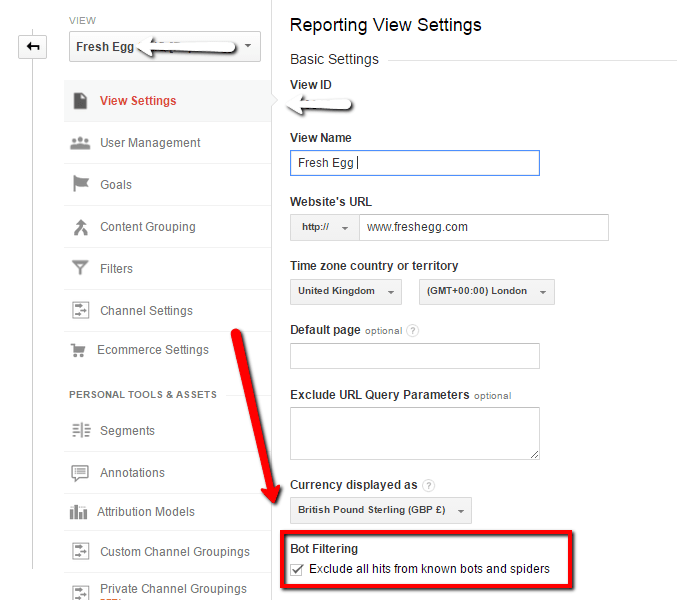Image resolution: width=677 pixels, height=600 pixels.
Task: Click the Channel Settings icon
Action: coord(80,310)
